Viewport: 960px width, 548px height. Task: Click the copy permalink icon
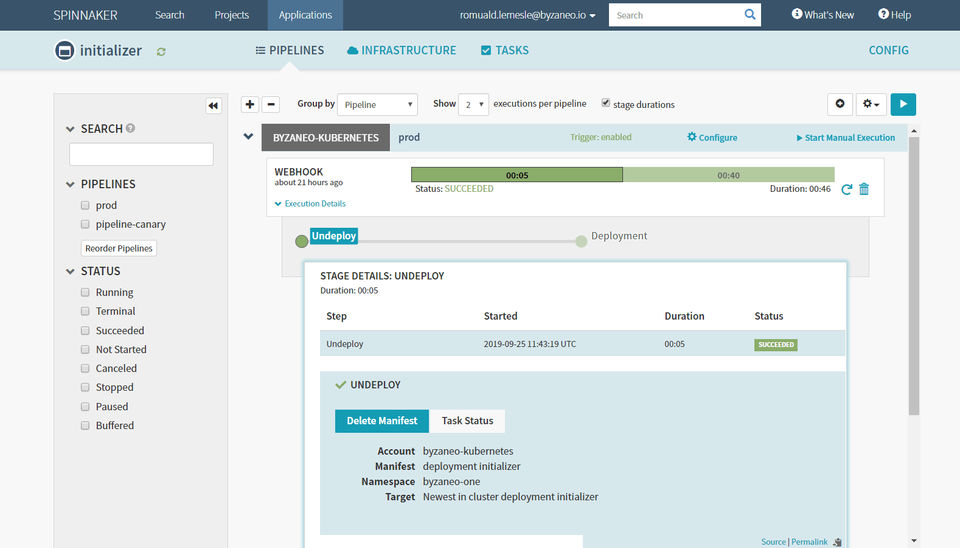(838, 542)
